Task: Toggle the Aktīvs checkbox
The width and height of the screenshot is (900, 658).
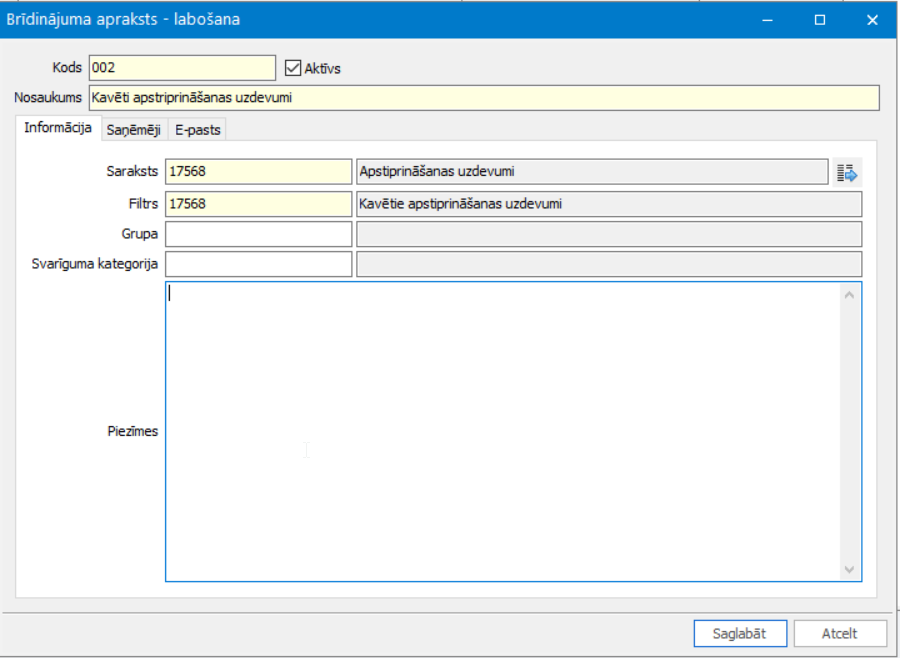Action: pyautogui.click(x=293, y=68)
